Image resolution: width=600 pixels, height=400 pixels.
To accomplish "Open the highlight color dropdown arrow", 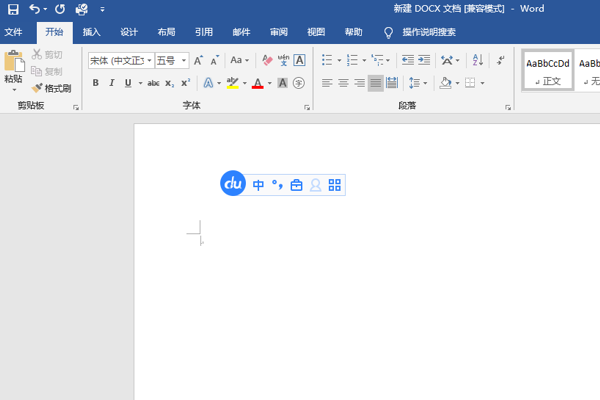I will click(245, 83).
